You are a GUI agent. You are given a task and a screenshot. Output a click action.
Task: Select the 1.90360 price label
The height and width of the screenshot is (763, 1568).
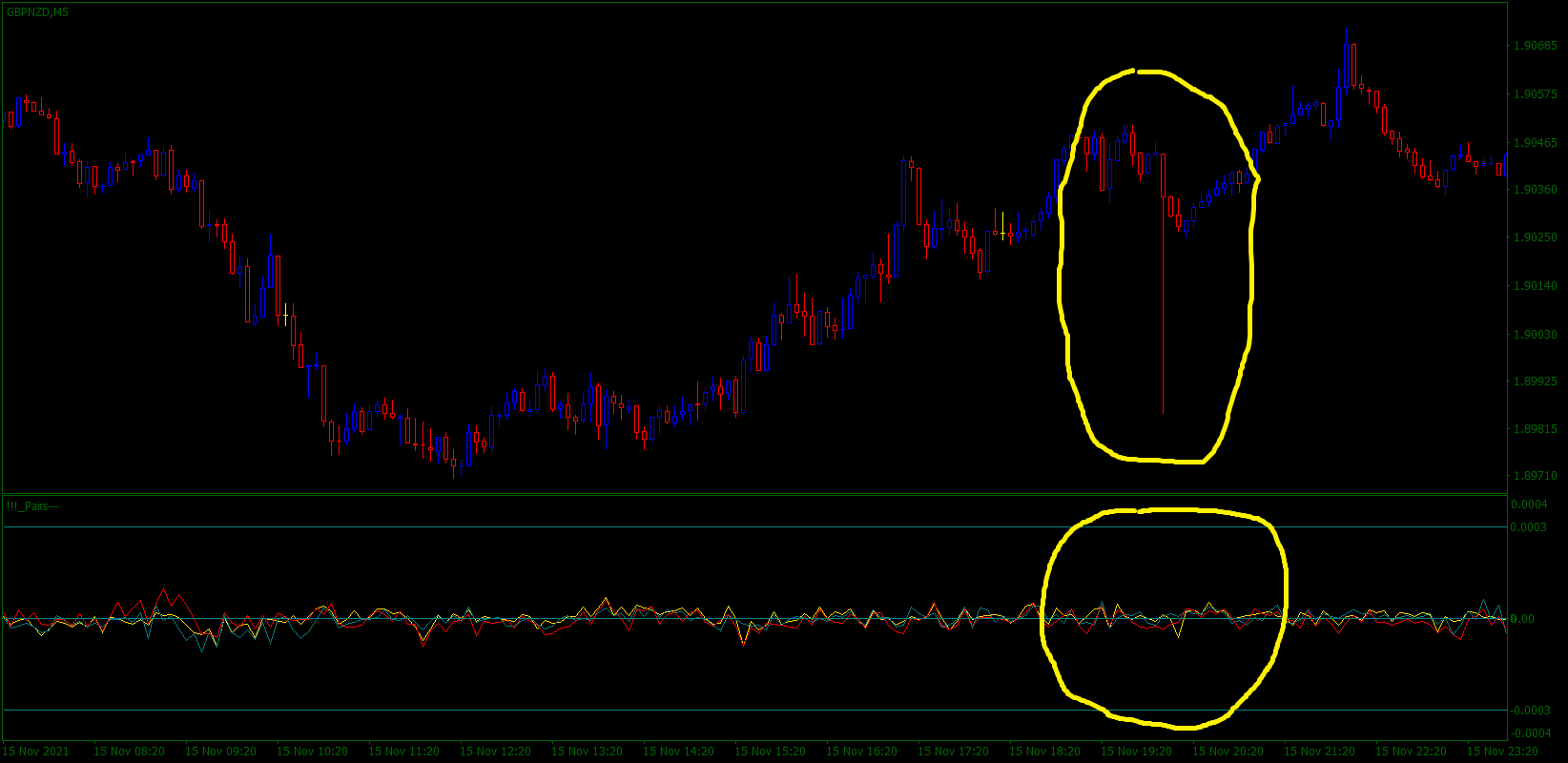click(1537, 190)
